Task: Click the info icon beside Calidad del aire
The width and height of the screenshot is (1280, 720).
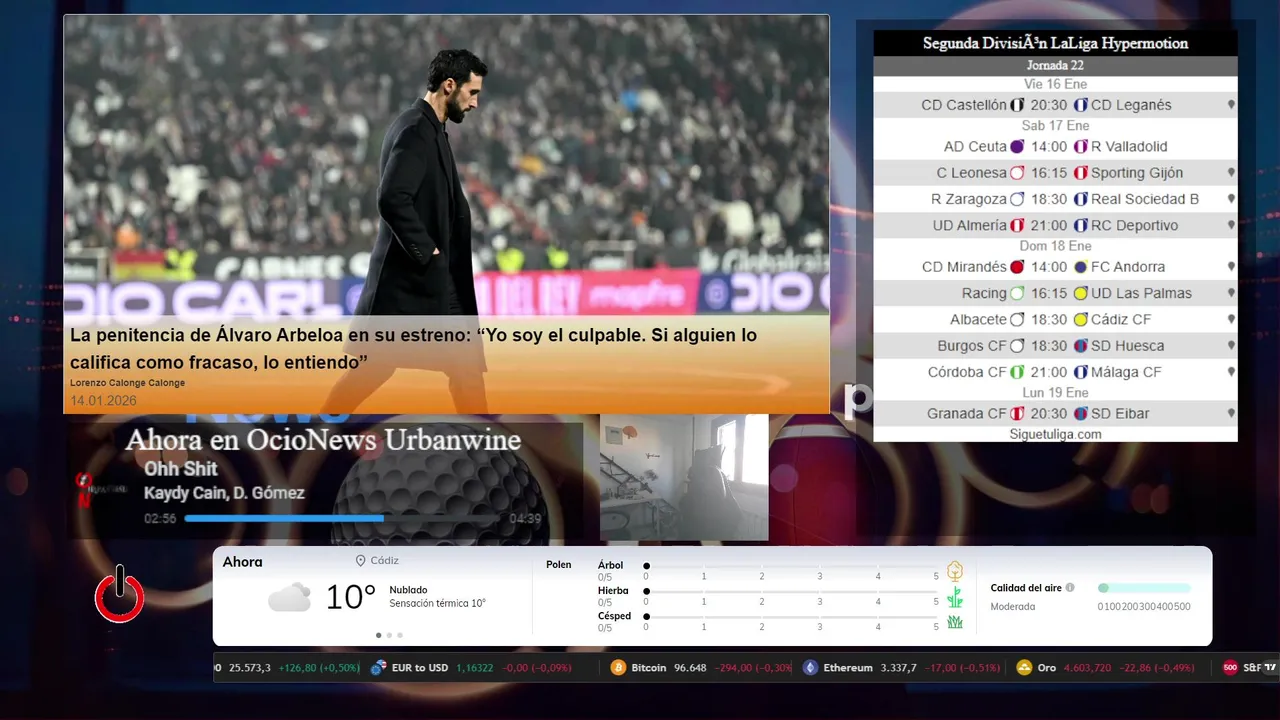Action: (x=1070, y=588)
